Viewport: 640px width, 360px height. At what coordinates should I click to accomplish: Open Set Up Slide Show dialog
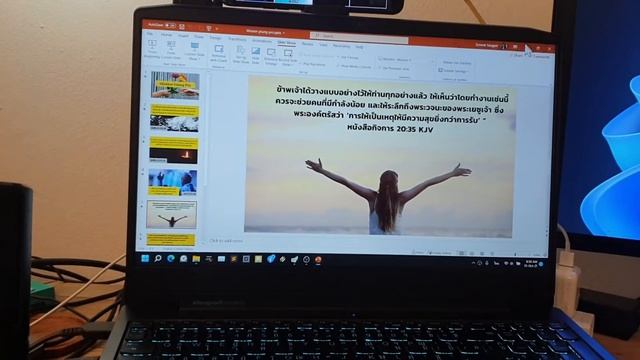241,54
